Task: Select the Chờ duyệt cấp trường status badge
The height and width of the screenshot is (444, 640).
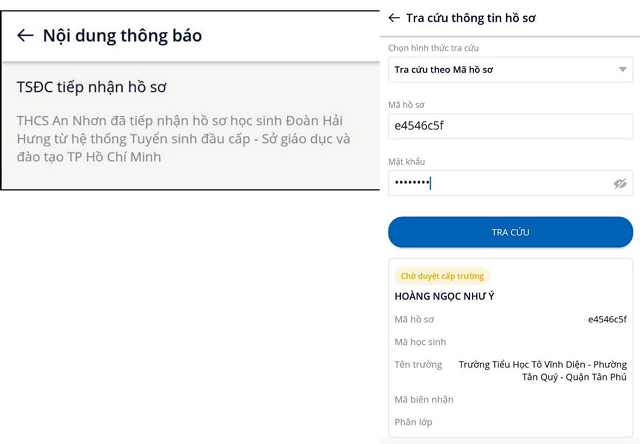Action: [442, 276]
